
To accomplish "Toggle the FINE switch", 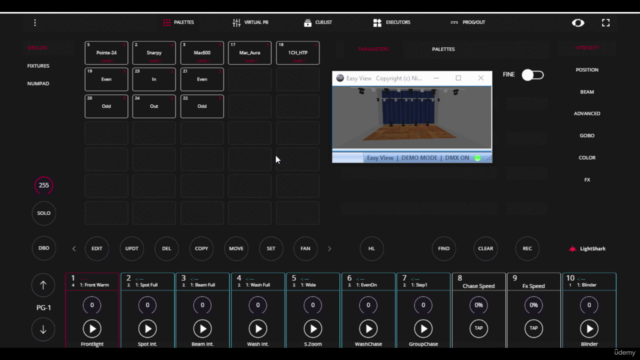I will [x=533, y=75].
